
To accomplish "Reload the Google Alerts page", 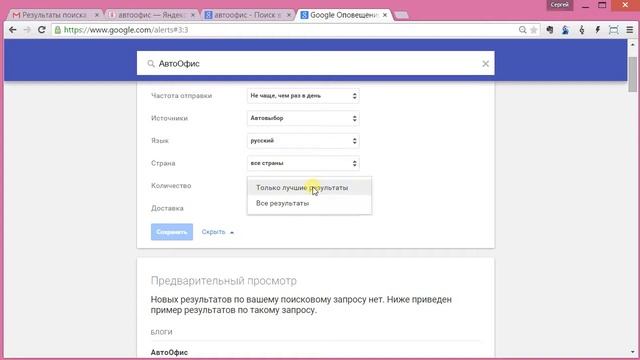I will [42, 30].
